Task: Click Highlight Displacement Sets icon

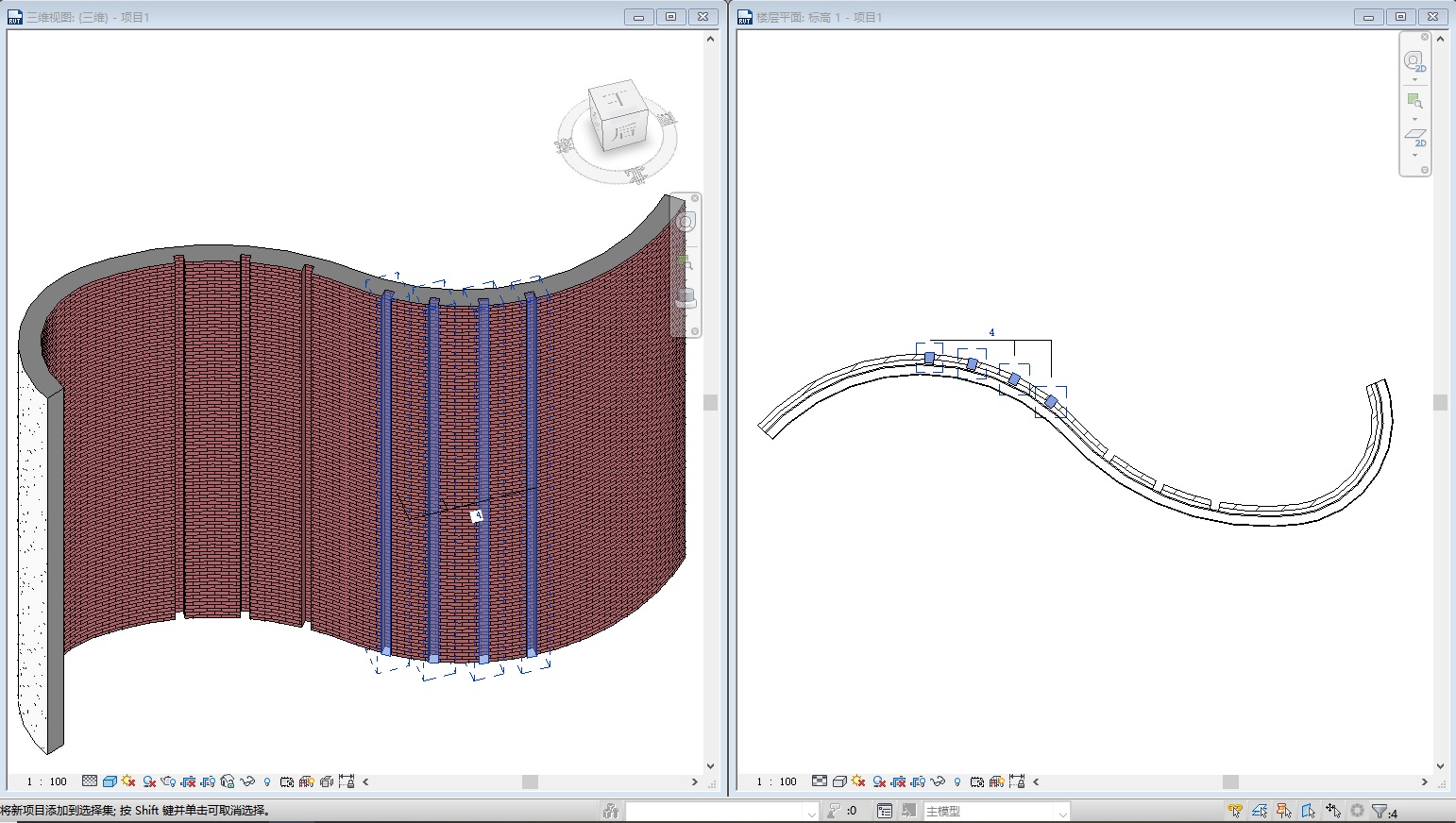Action: click(x=327, y=781)
